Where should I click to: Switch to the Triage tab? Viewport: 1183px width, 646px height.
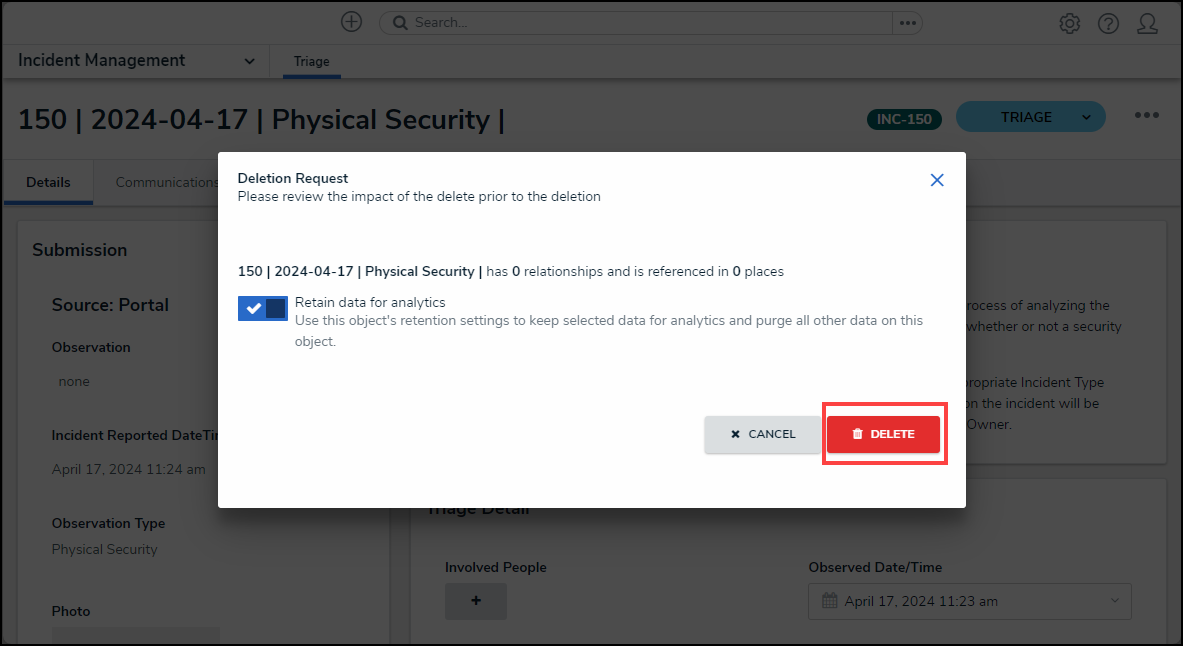click(311, 62)
